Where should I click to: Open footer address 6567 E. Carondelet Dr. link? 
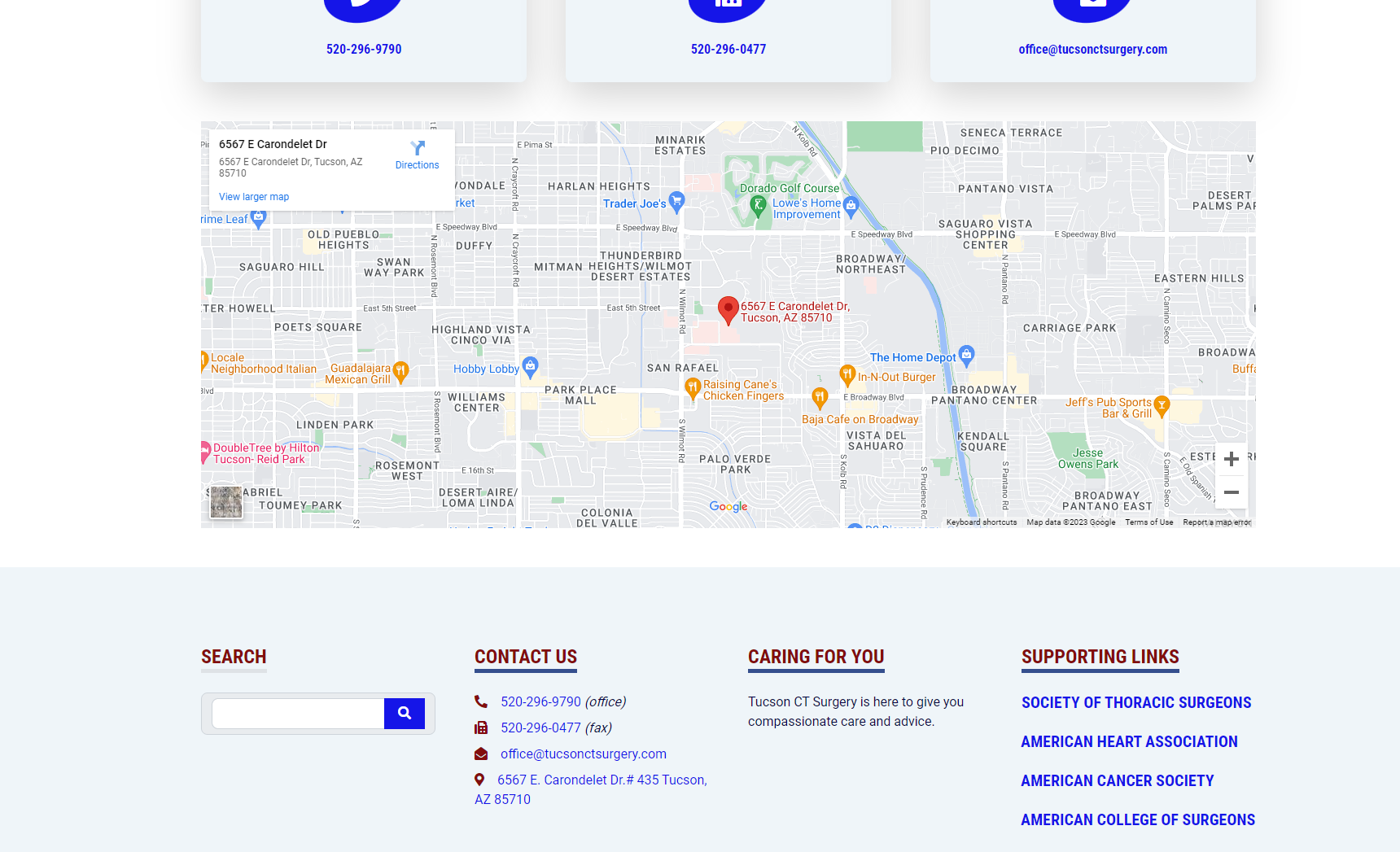coord(591,789)
